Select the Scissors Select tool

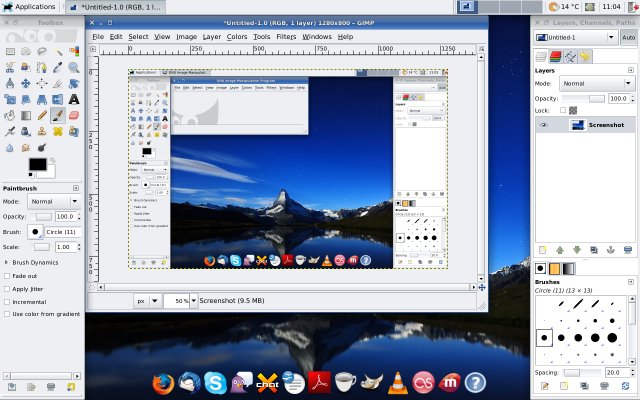(x=10, y=67)
